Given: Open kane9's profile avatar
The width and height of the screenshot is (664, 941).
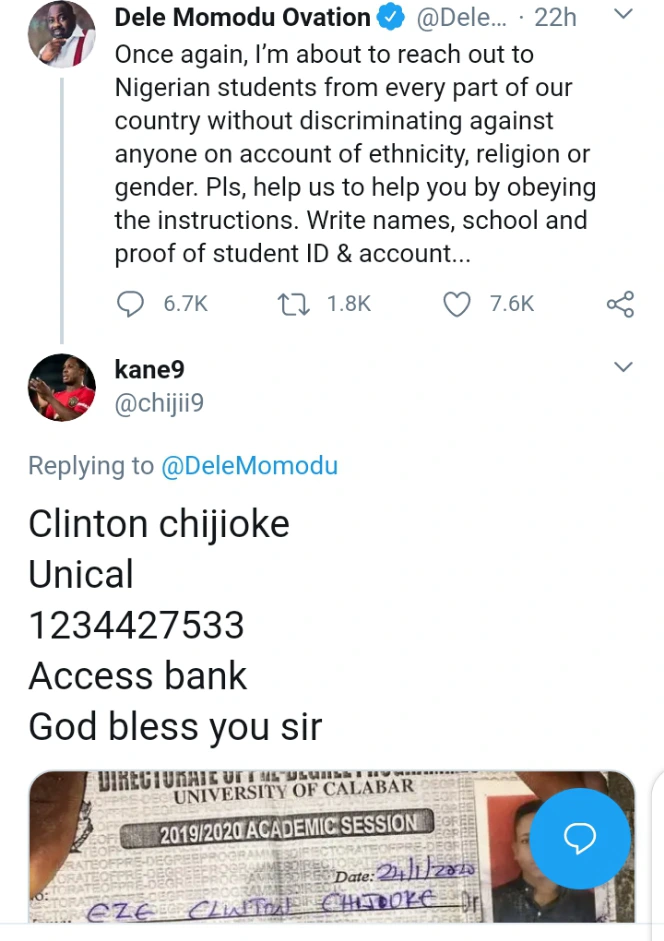Looking at the screenshot, I should (62, 387).
